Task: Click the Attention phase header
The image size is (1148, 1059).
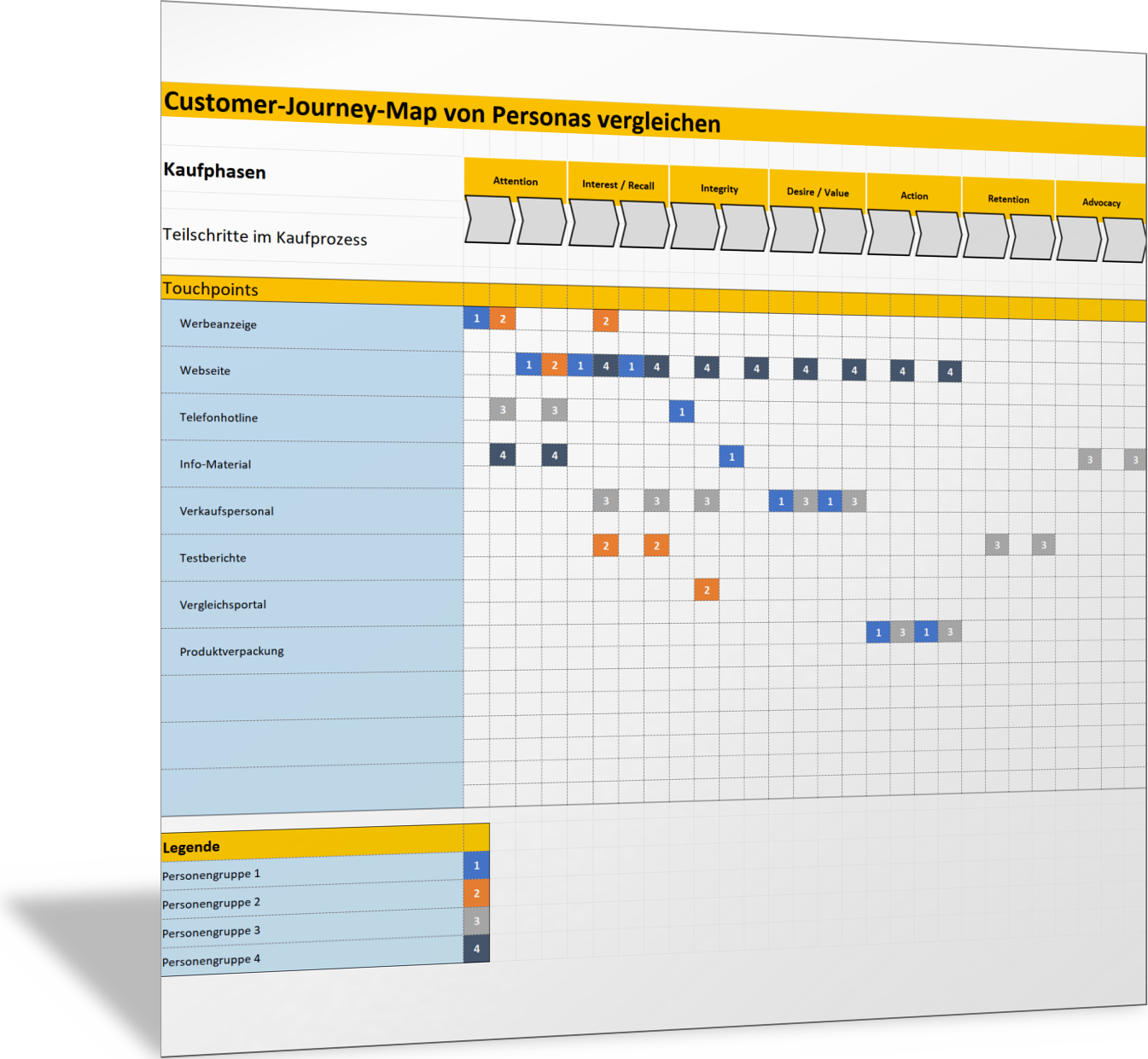Action: 516,181
